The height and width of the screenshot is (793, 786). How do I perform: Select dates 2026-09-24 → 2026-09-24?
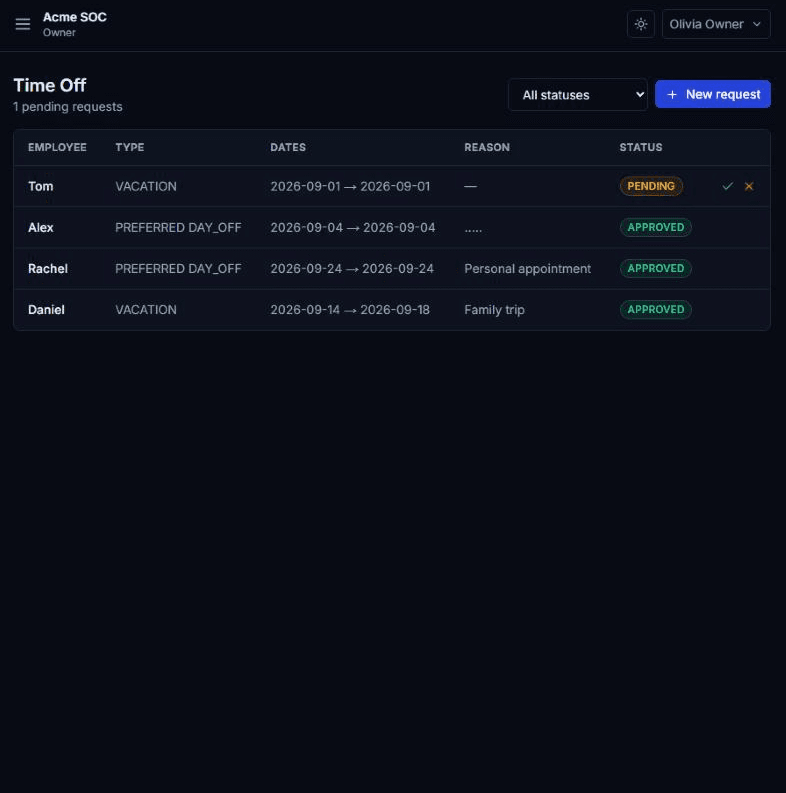tap(352, 269)
